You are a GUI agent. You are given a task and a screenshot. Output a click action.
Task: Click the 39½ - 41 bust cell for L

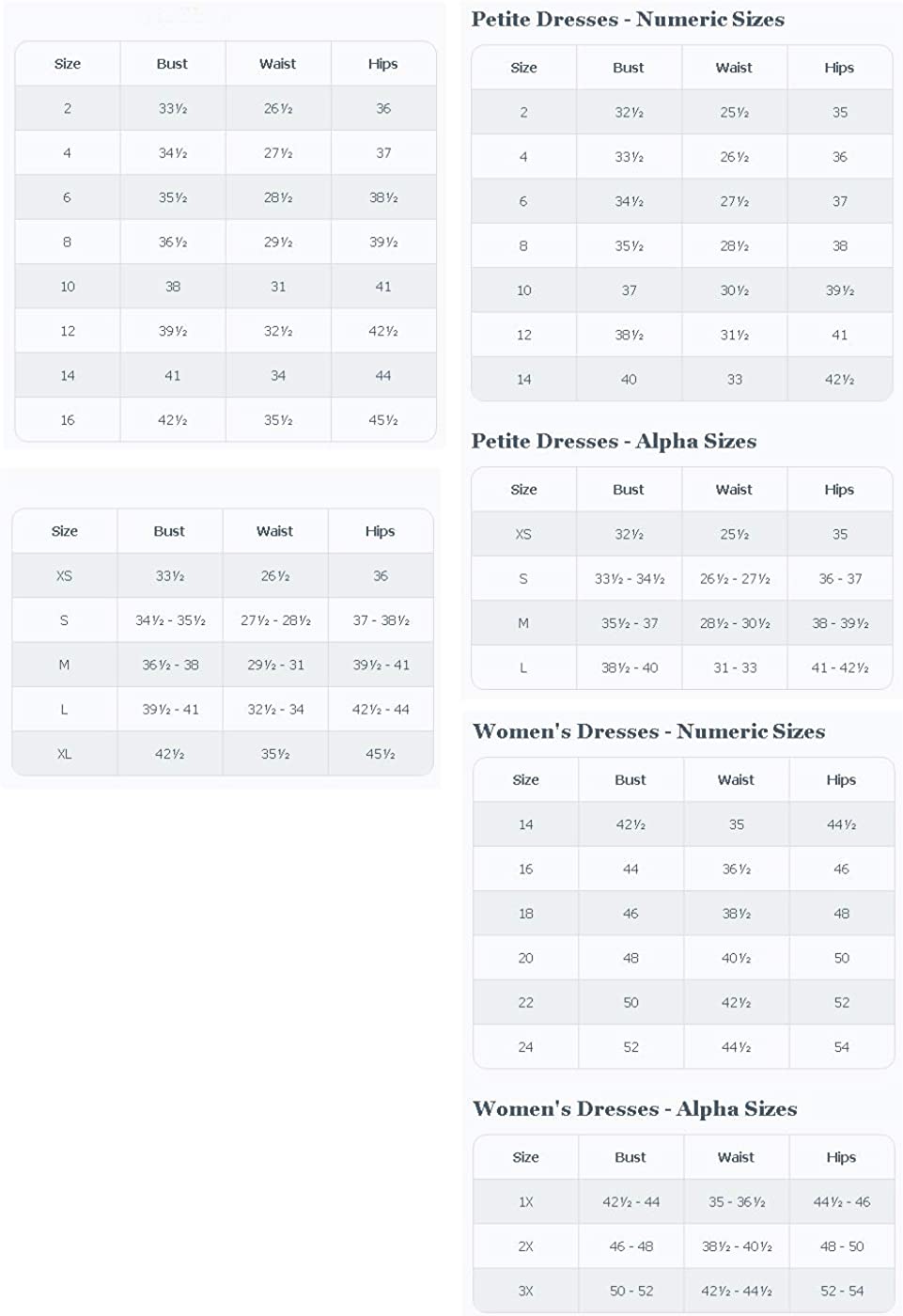(170, 710)
